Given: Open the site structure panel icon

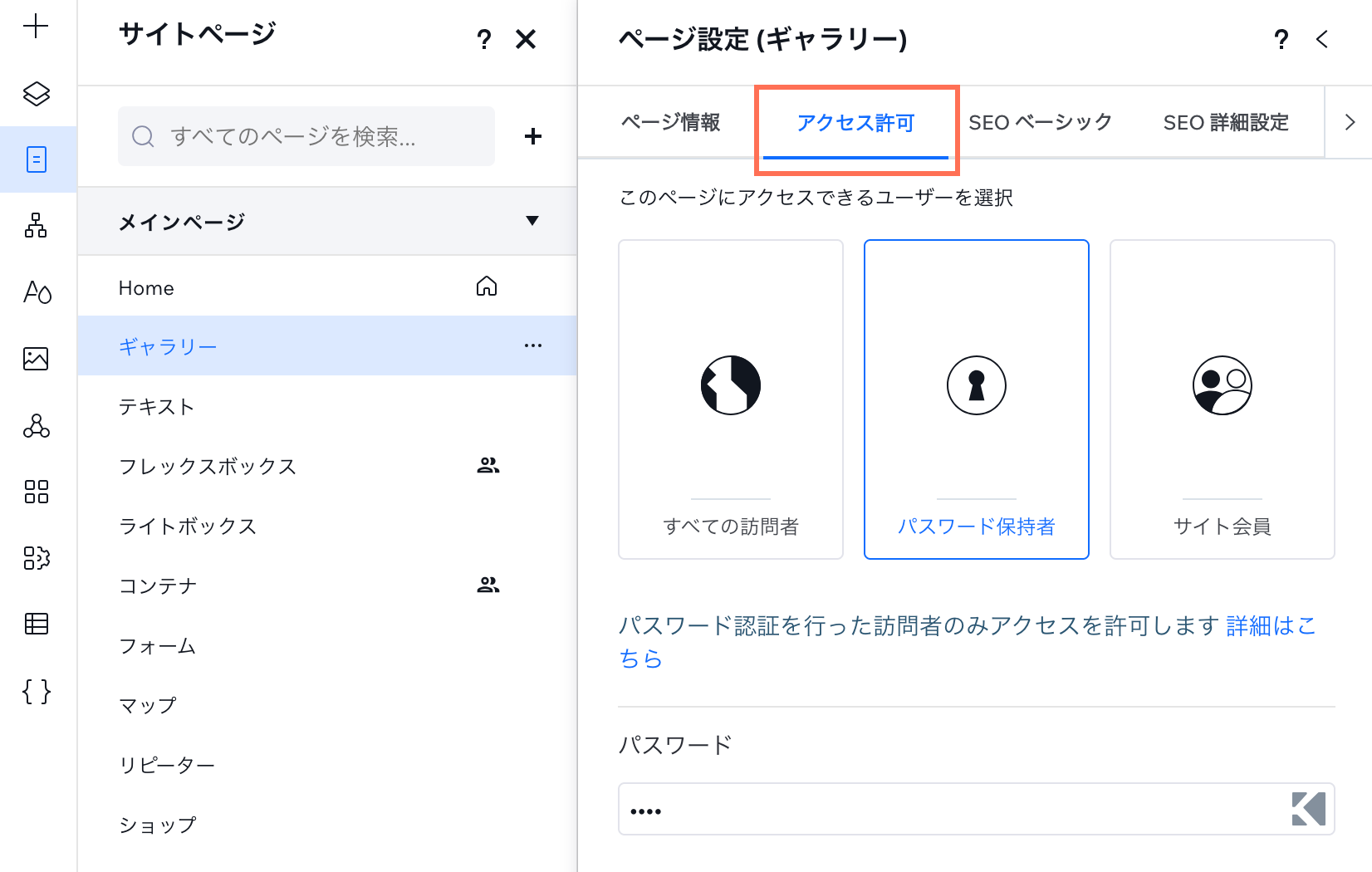Looking at the screenshot, I should pos(37,226).
